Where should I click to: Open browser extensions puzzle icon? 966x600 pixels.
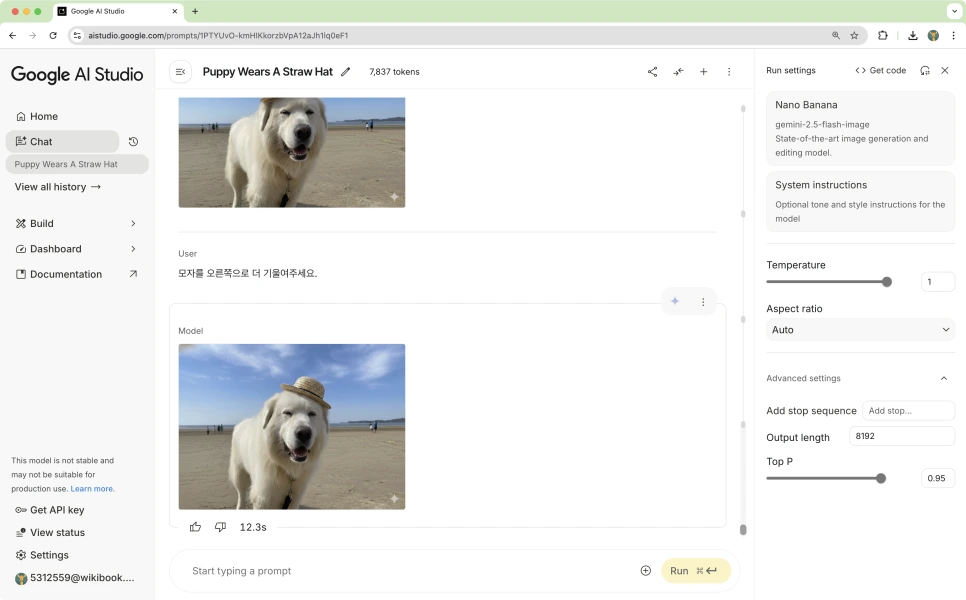point(882,35)
